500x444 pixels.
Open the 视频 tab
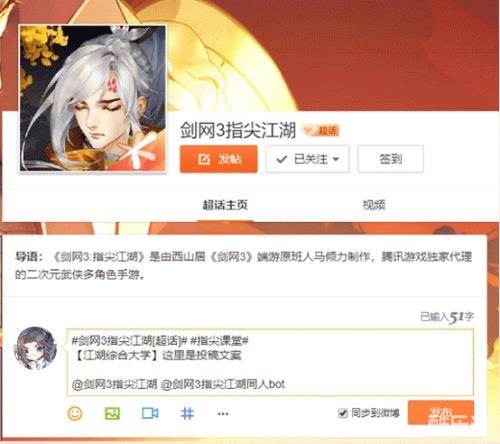[374, 205]
